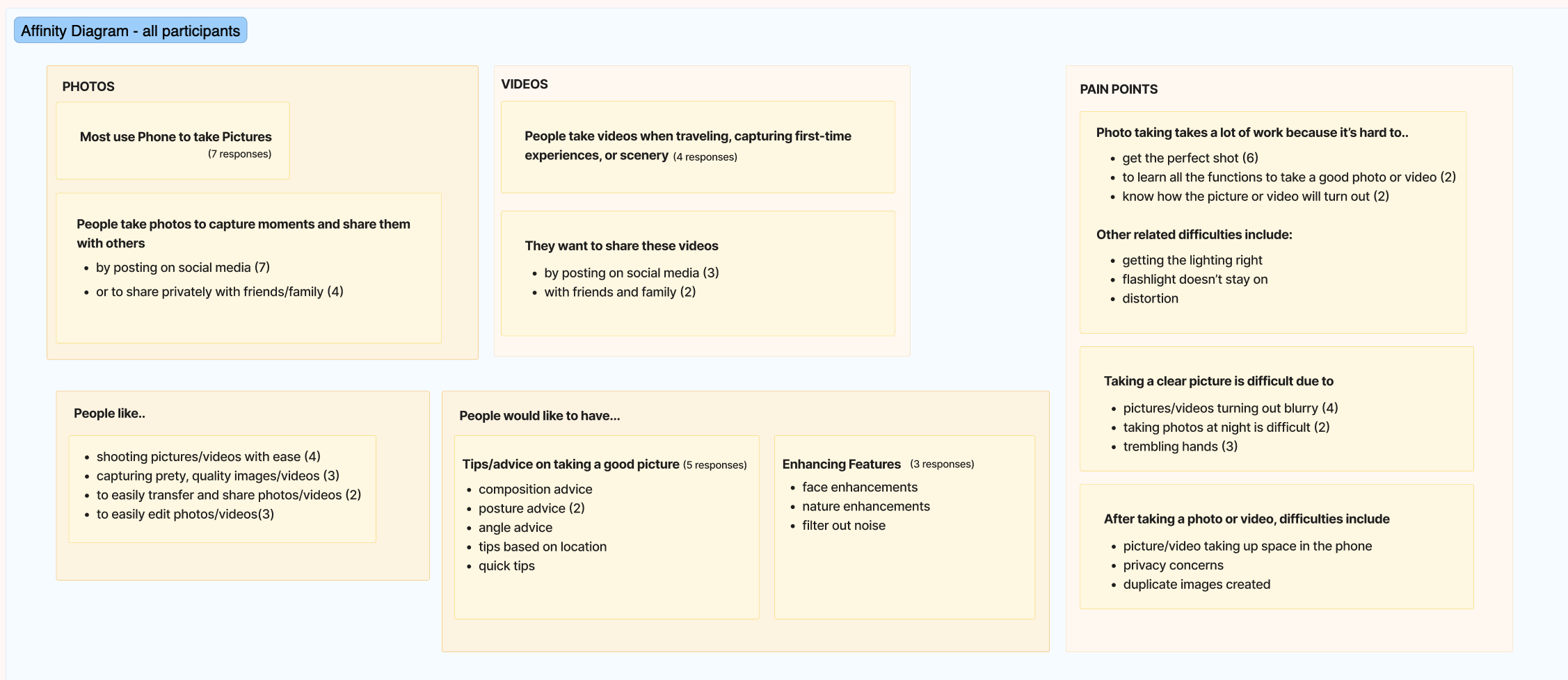Select the Taking a clear picture is difficult note

(1277, 409)
